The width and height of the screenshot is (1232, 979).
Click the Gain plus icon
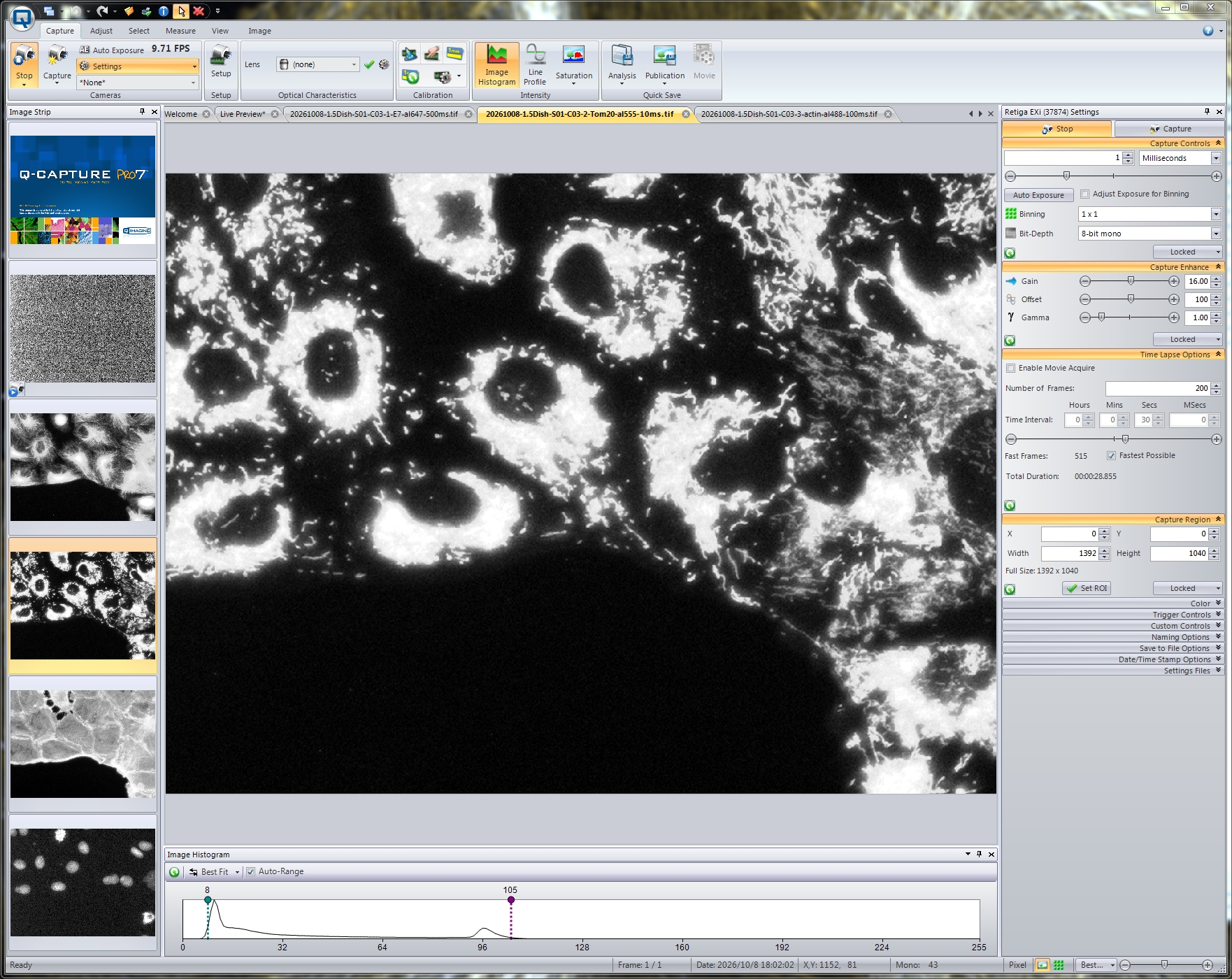[1174, 281]
